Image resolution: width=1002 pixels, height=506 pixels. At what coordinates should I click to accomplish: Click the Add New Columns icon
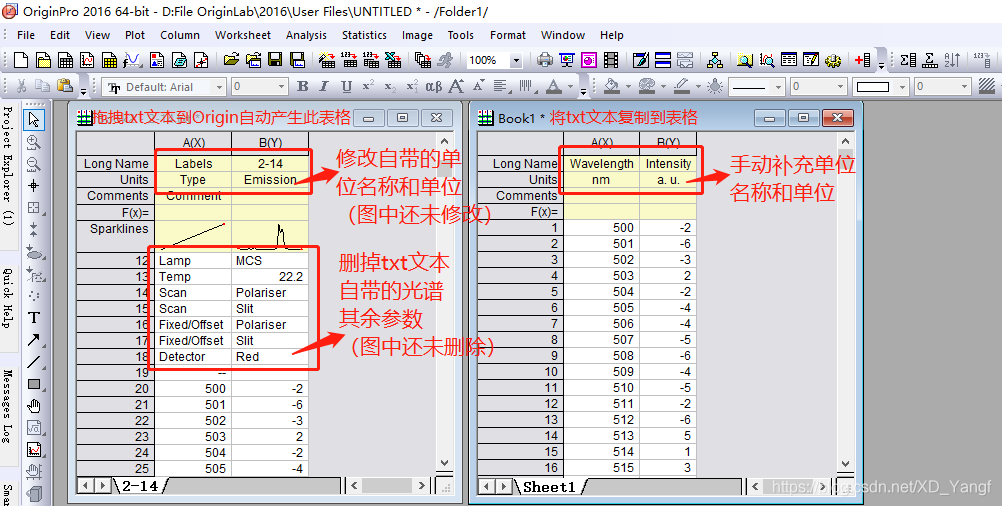[x=863, y=61]
